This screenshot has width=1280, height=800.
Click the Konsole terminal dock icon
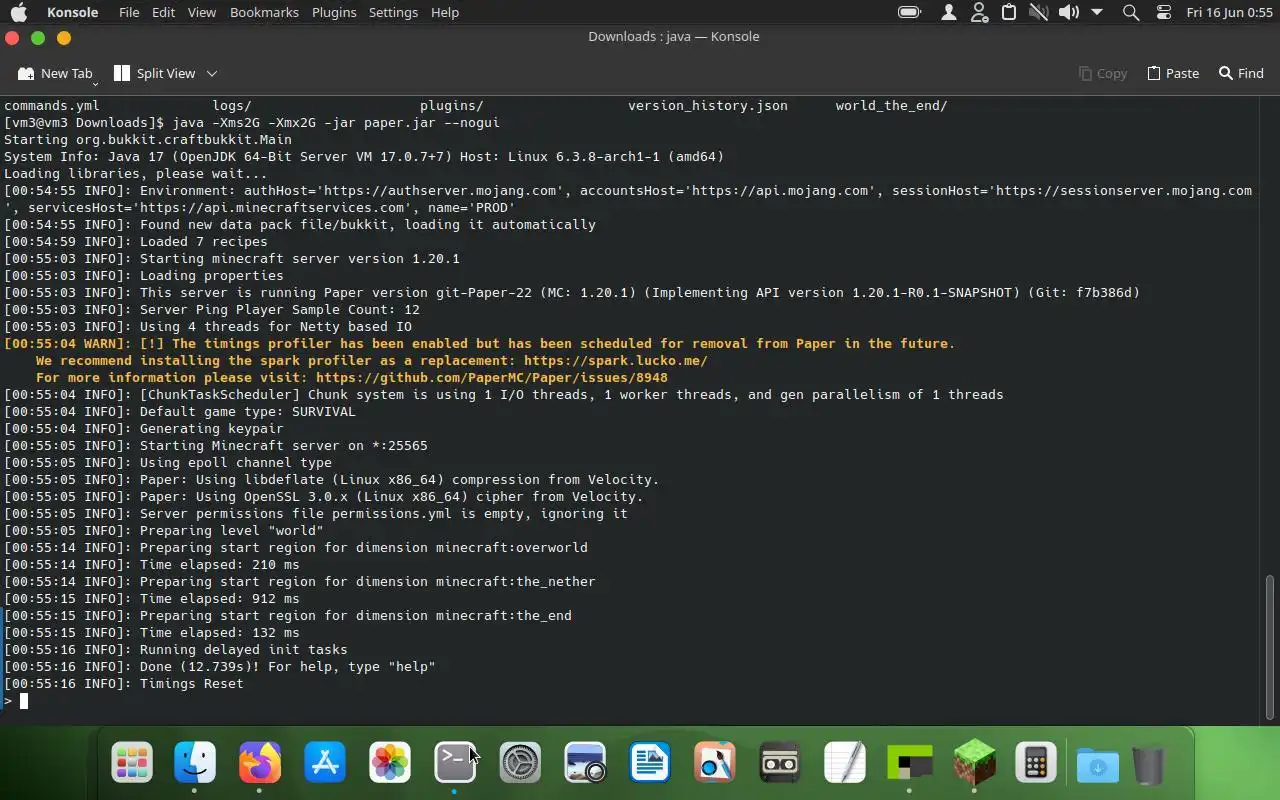click(x=455, y=763)
